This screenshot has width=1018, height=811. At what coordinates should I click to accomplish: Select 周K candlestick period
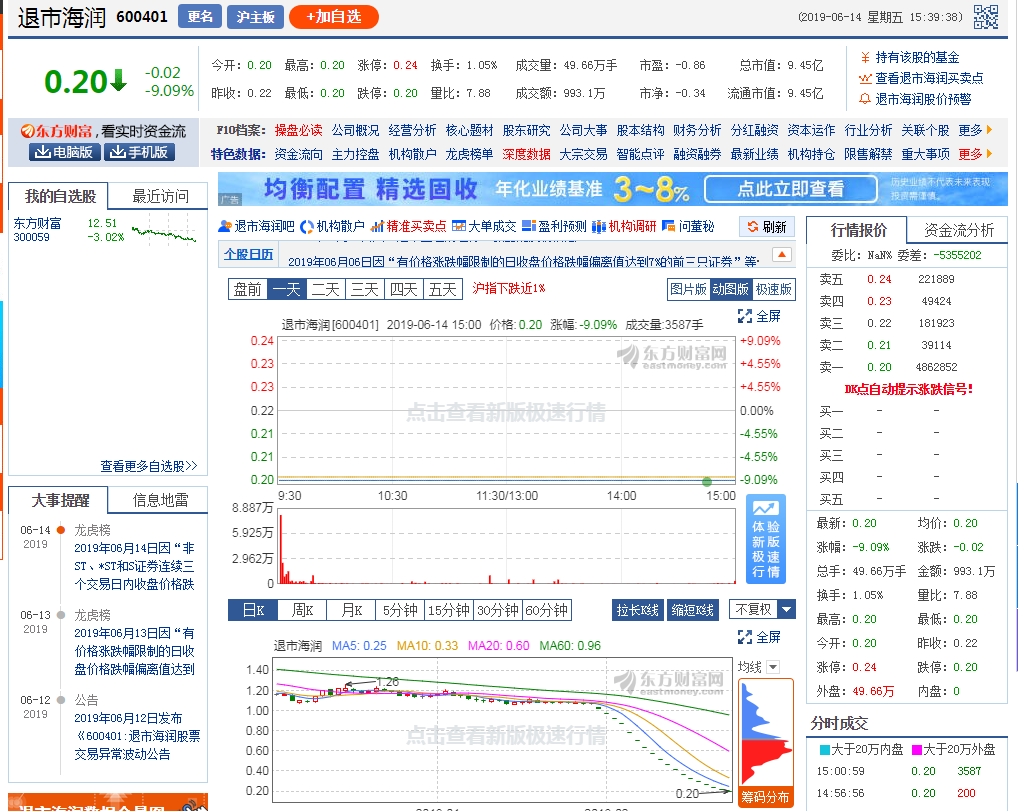302,610
